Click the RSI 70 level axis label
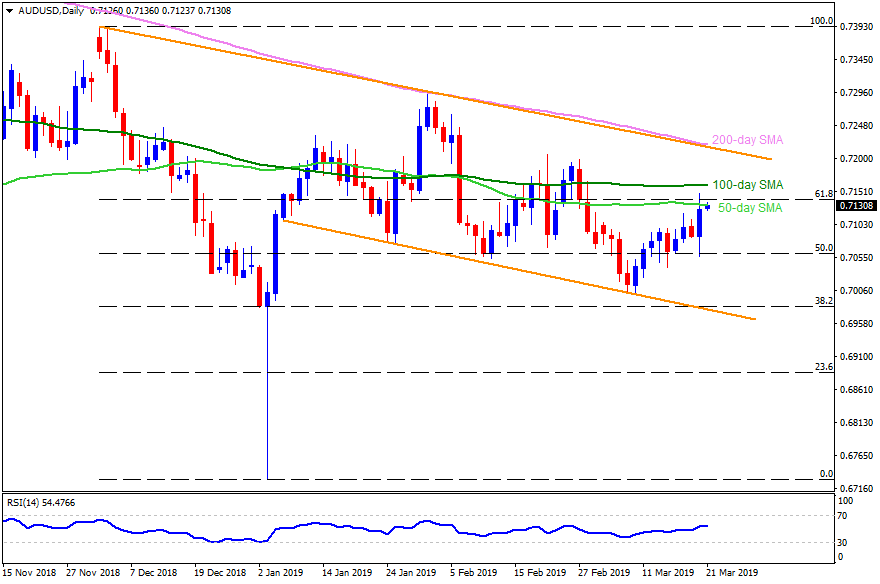The width and height of the screenshot is (880, 584). click(843, 516)
